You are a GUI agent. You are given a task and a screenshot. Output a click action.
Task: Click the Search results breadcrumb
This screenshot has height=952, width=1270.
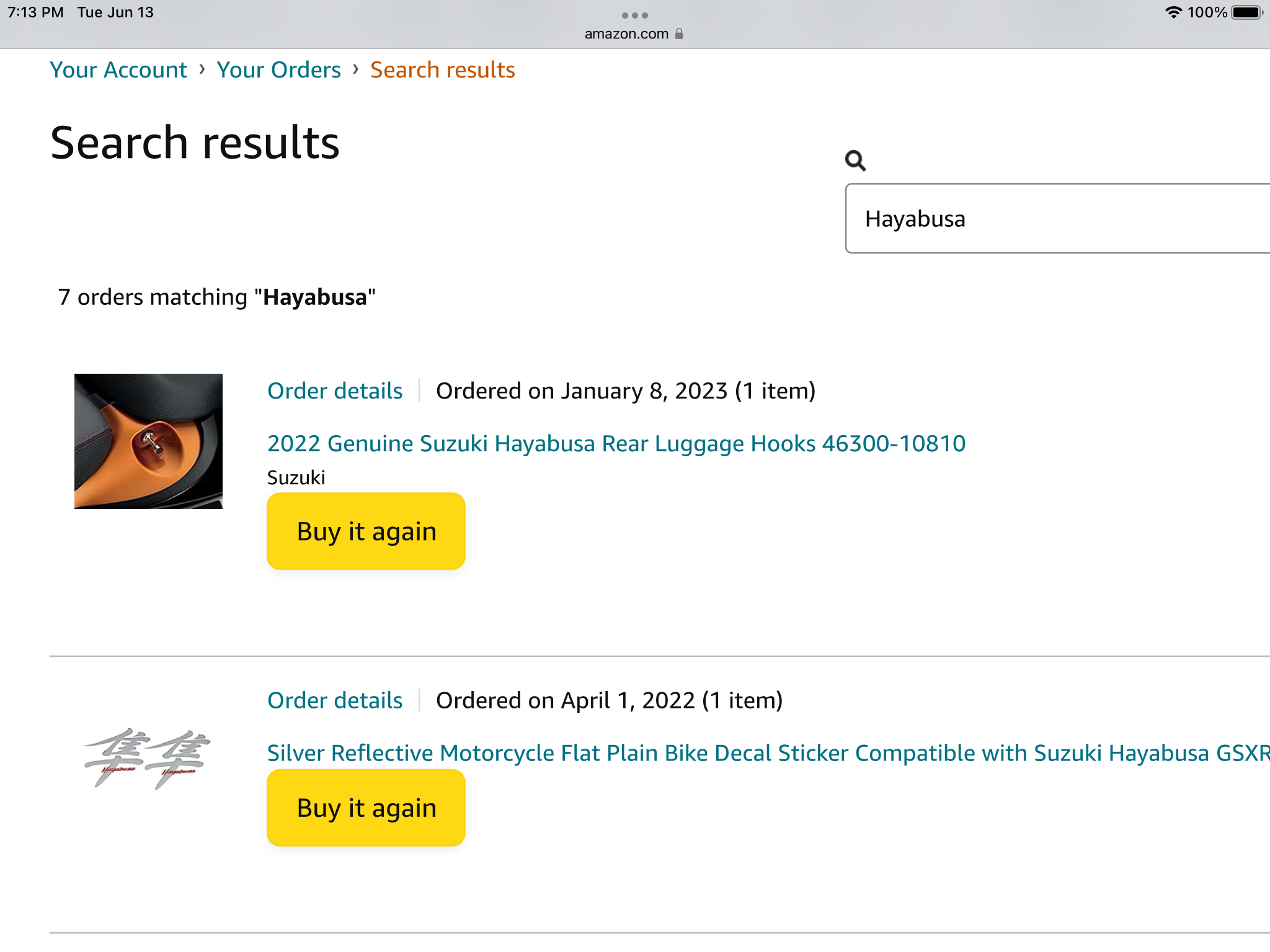click(442, 70)
